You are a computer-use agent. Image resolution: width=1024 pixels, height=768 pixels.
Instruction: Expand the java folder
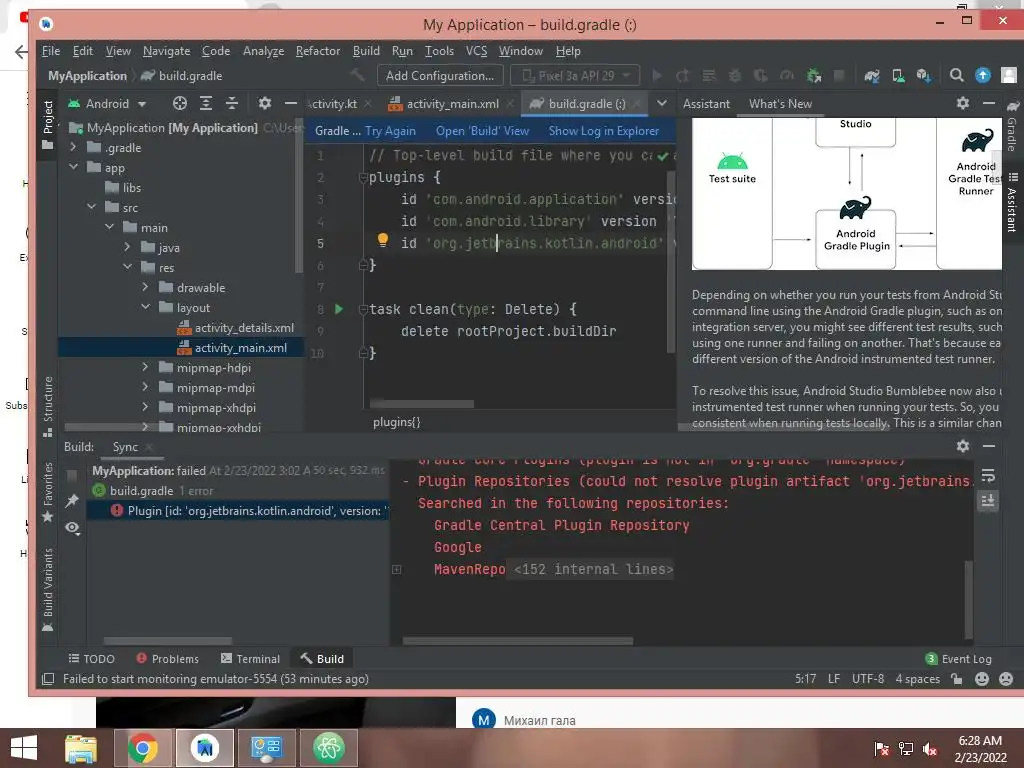point(127,248)
